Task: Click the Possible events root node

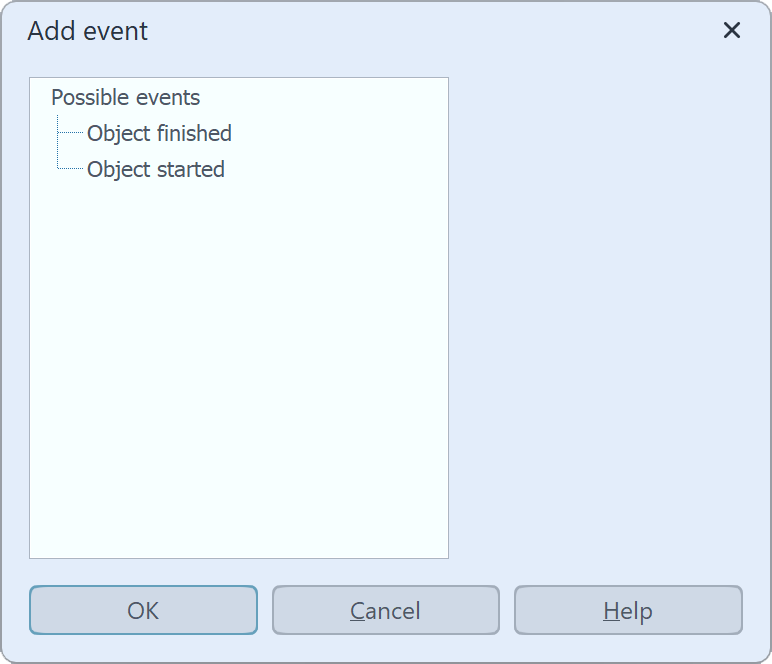Action: tap(125, 98)
